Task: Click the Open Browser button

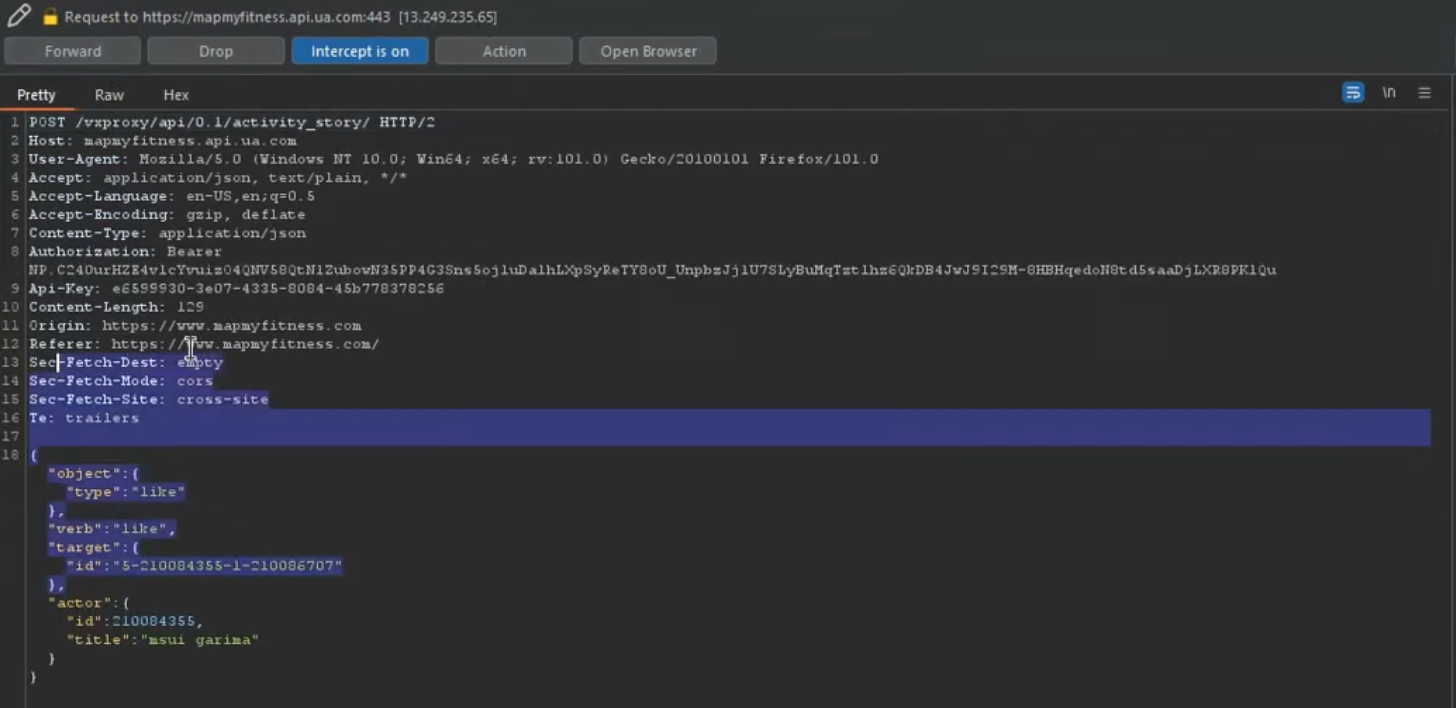Action: pos(648,51)
